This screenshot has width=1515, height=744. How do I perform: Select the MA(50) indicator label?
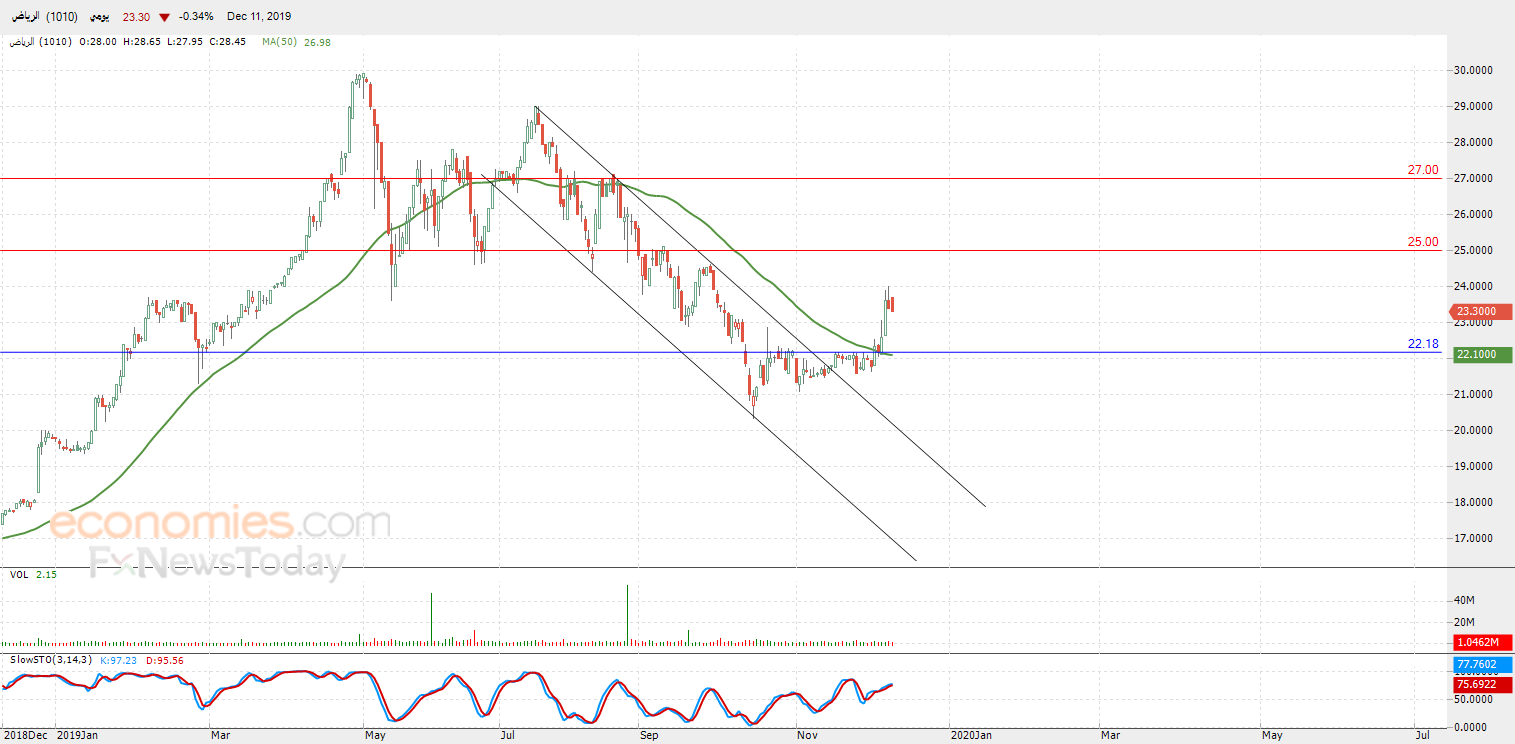(279, 42)
